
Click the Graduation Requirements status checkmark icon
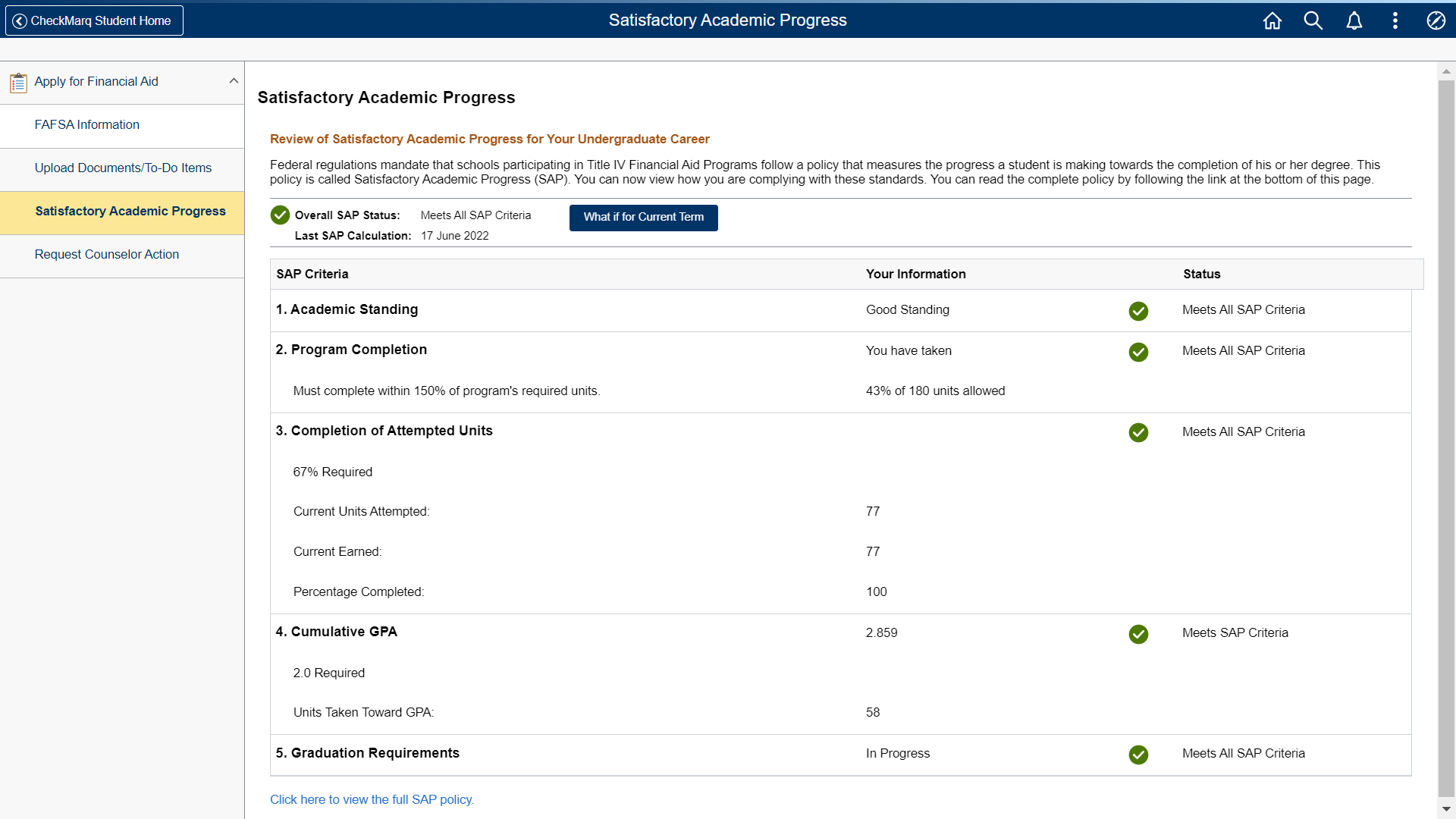coord(1137,755)
